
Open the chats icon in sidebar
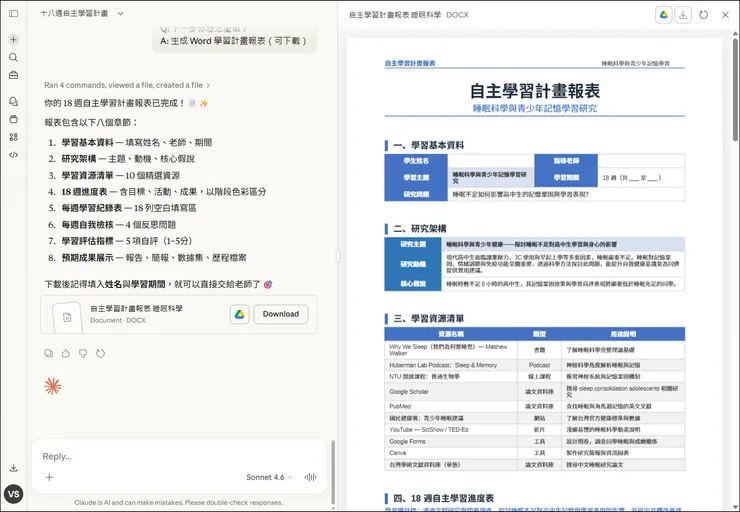(x=14, y=101)
